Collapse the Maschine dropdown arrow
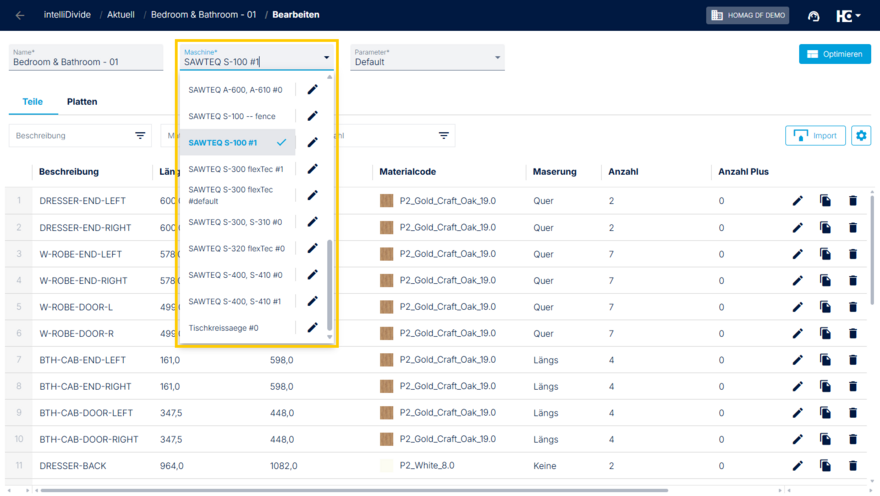Image resolution: width=880 pixels, height=496 pixels. pos(326,58)
